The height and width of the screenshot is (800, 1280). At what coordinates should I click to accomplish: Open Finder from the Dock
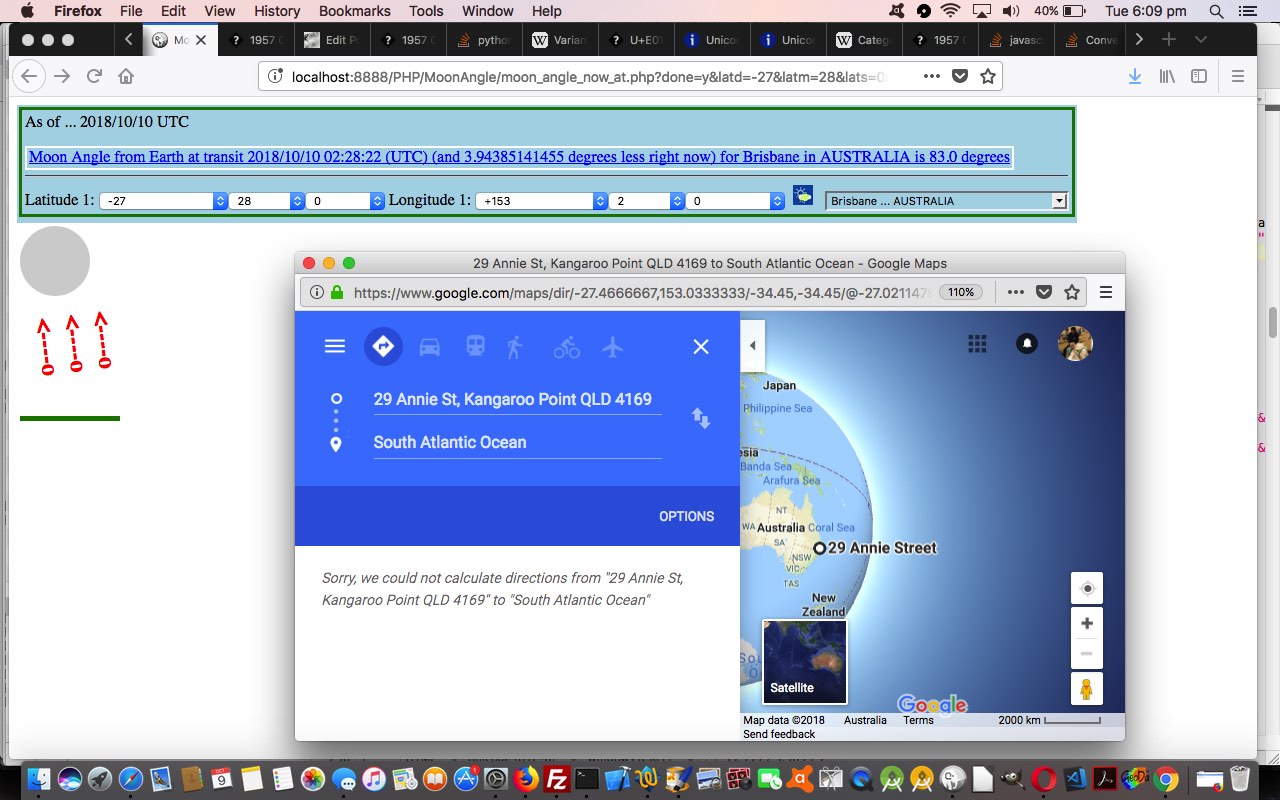[x=40, y=778]
